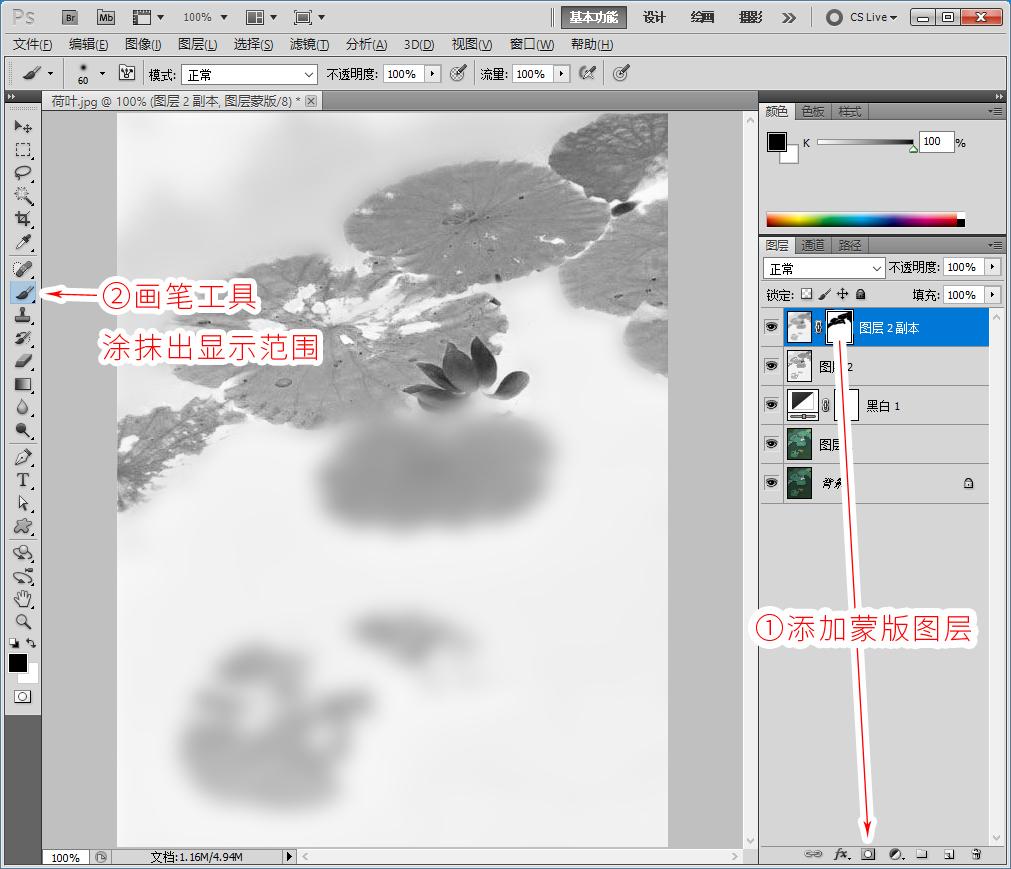The width and height of the screenshot is (1011, 869).
Task: Select the Blur tool
Action: [23, 407]
